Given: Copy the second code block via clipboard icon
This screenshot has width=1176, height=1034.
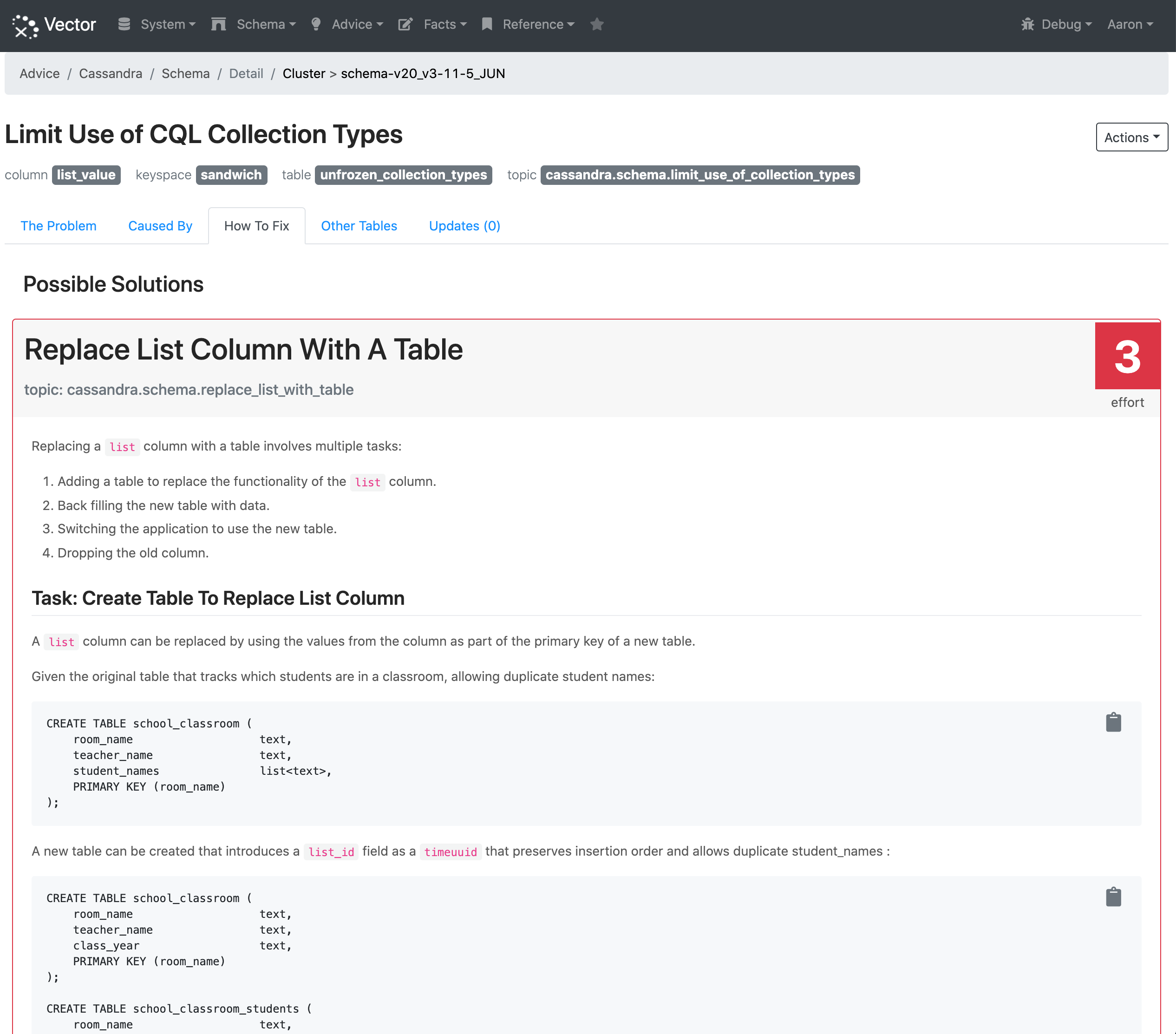Looking at the screenshot, I should tap(1113, 897).
